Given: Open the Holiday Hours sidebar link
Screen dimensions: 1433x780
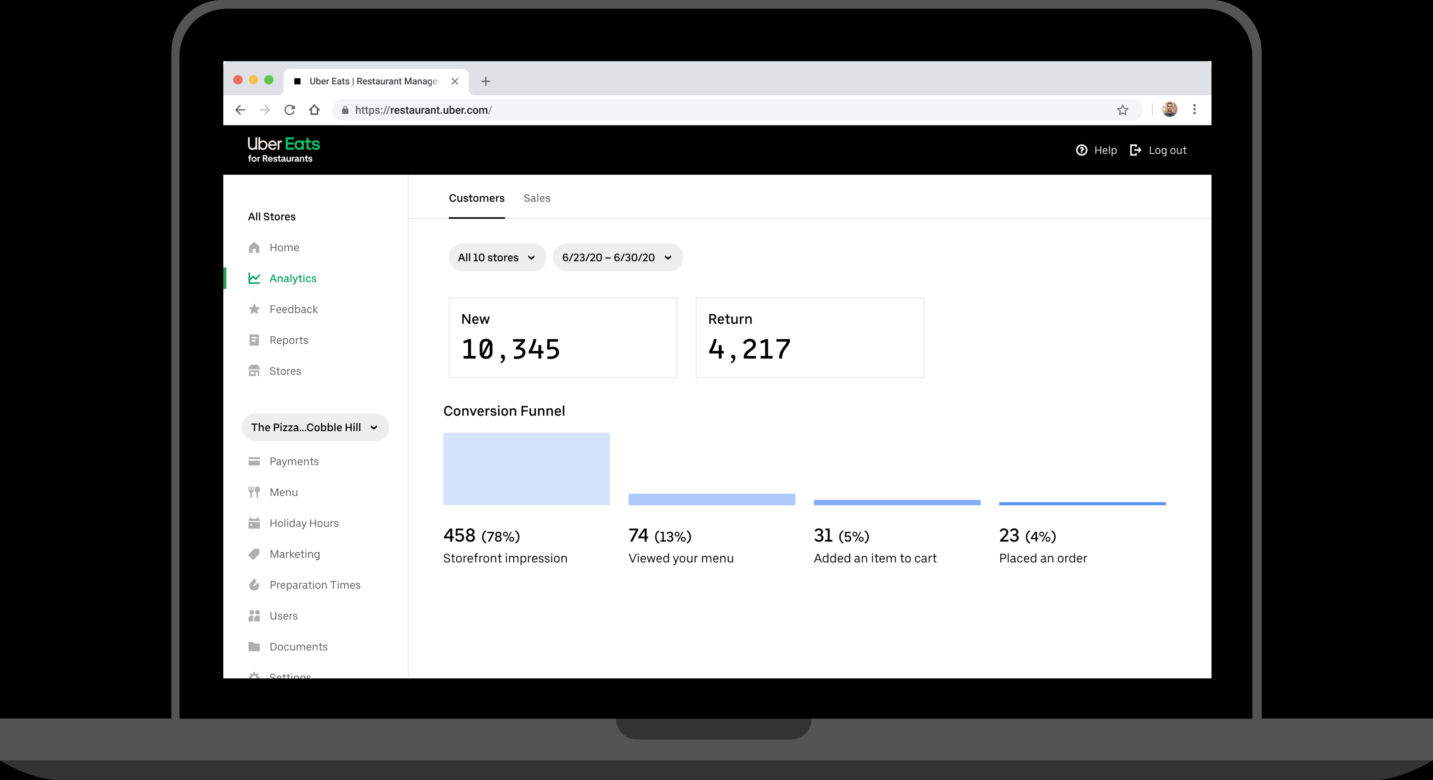Looking at the screenshot, I should tap(304, 523).
